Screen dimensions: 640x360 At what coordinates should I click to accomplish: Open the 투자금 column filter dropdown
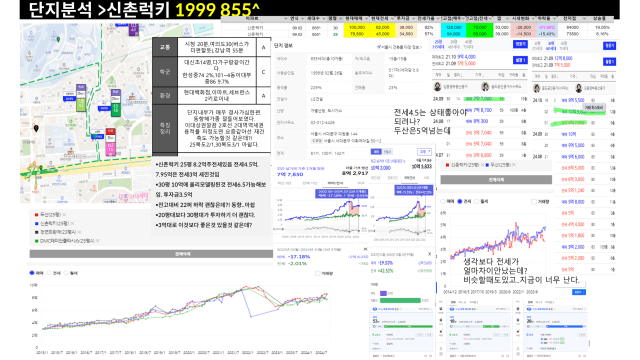[x=413, y=19]
